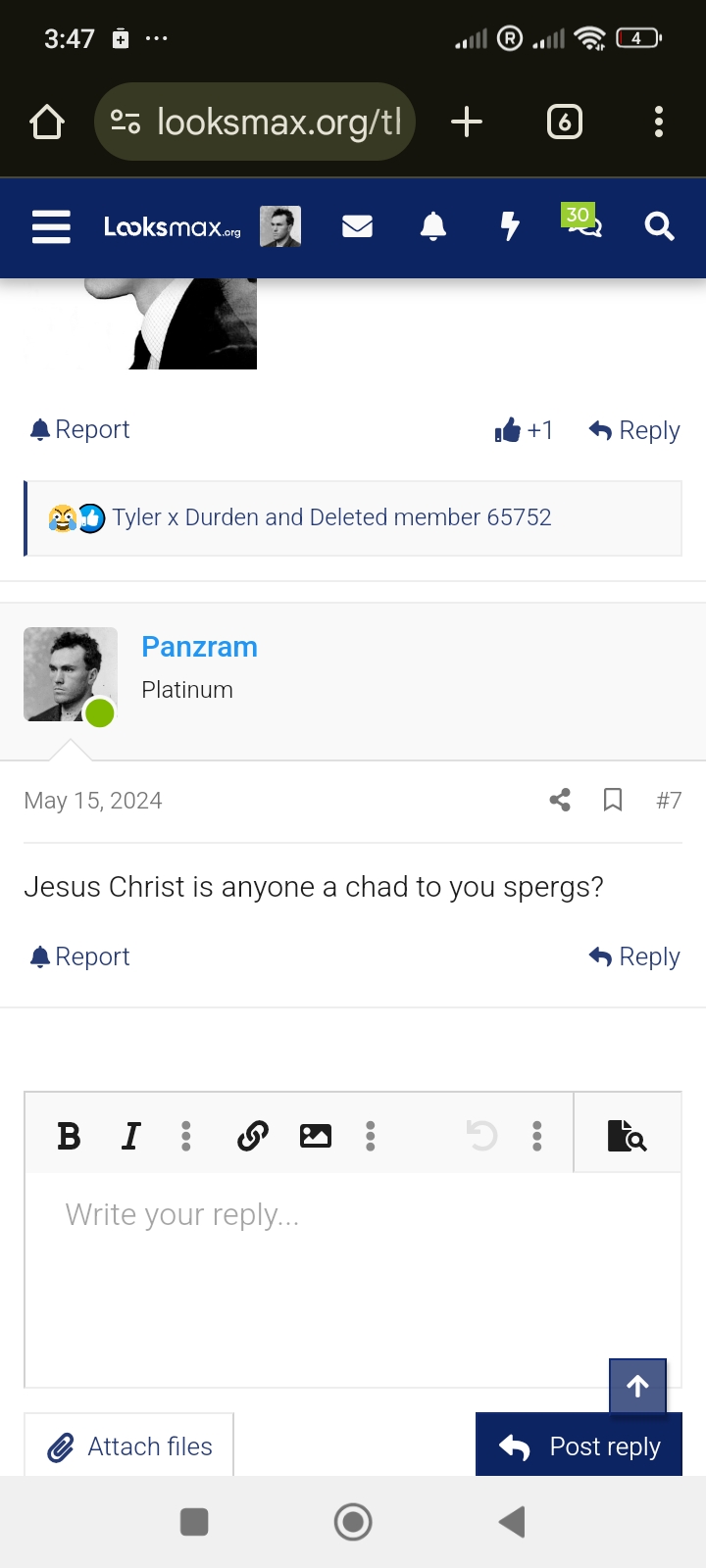Open private messages envelope icon
Viewport: 706px width, 1568px height.
tap(357, 227)
